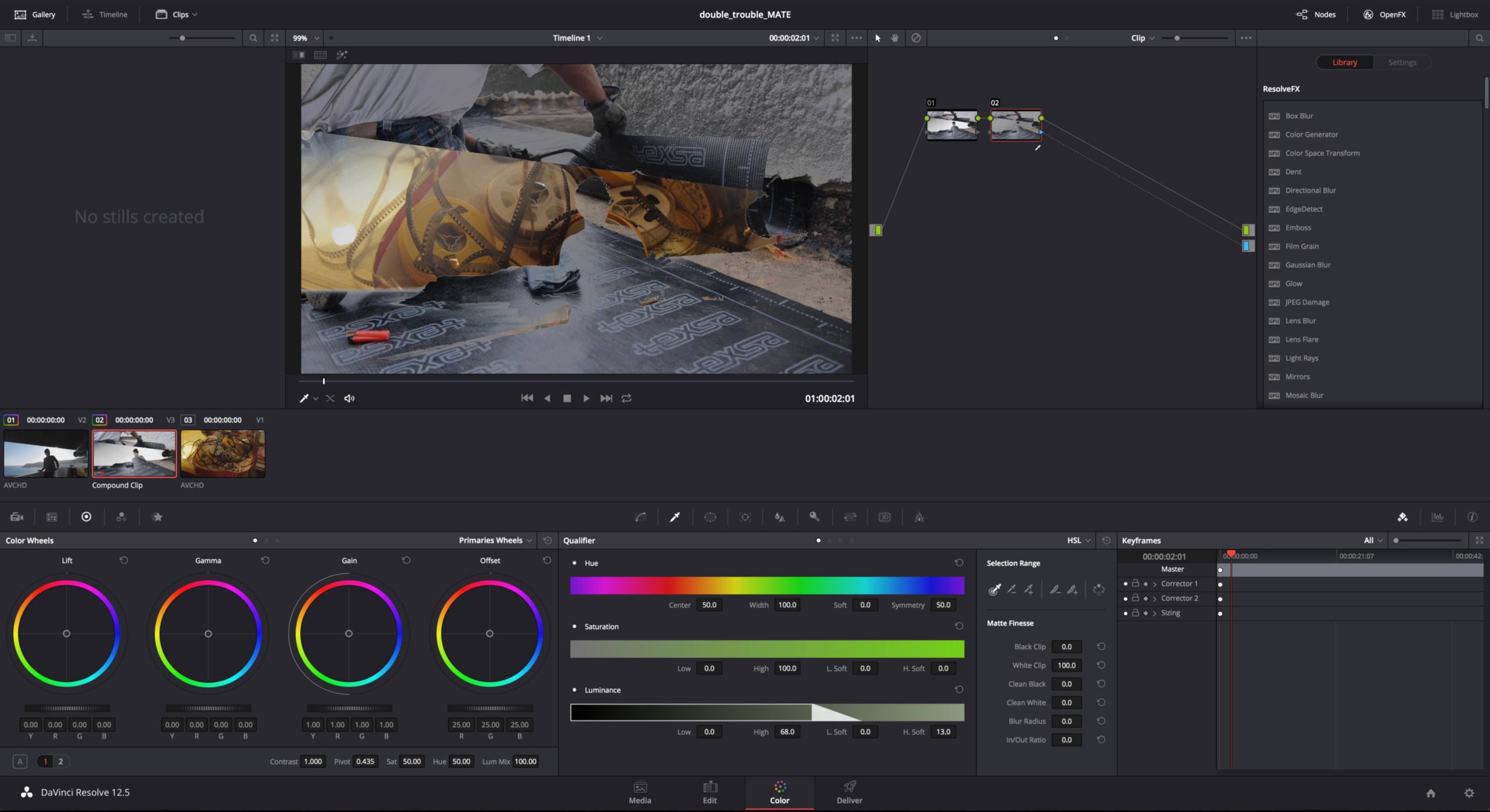
Task: Click the Gain master wheel slider
Action: click(x=349, y=708)
